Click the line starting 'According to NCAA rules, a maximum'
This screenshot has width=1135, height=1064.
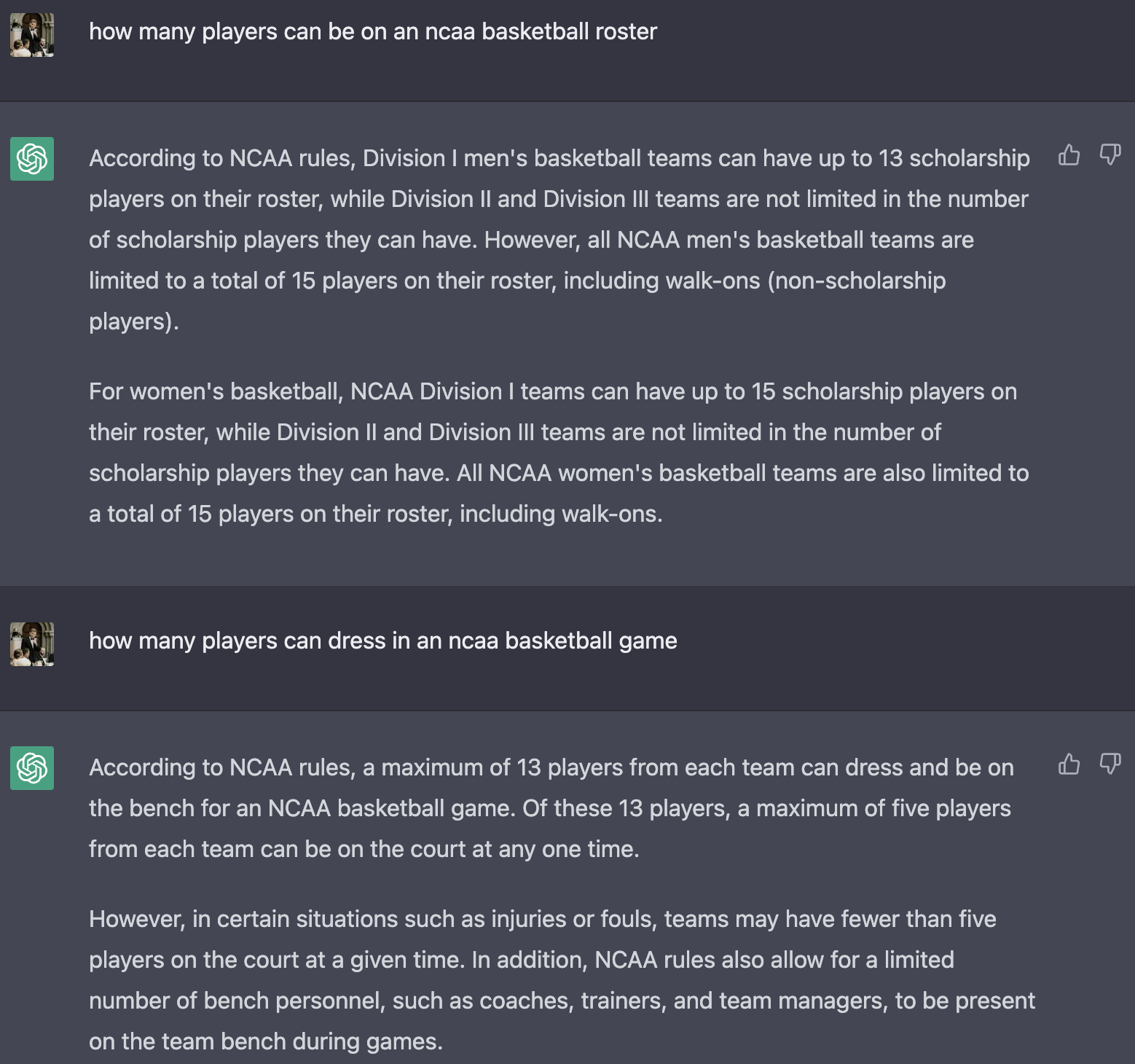(551, 768)
